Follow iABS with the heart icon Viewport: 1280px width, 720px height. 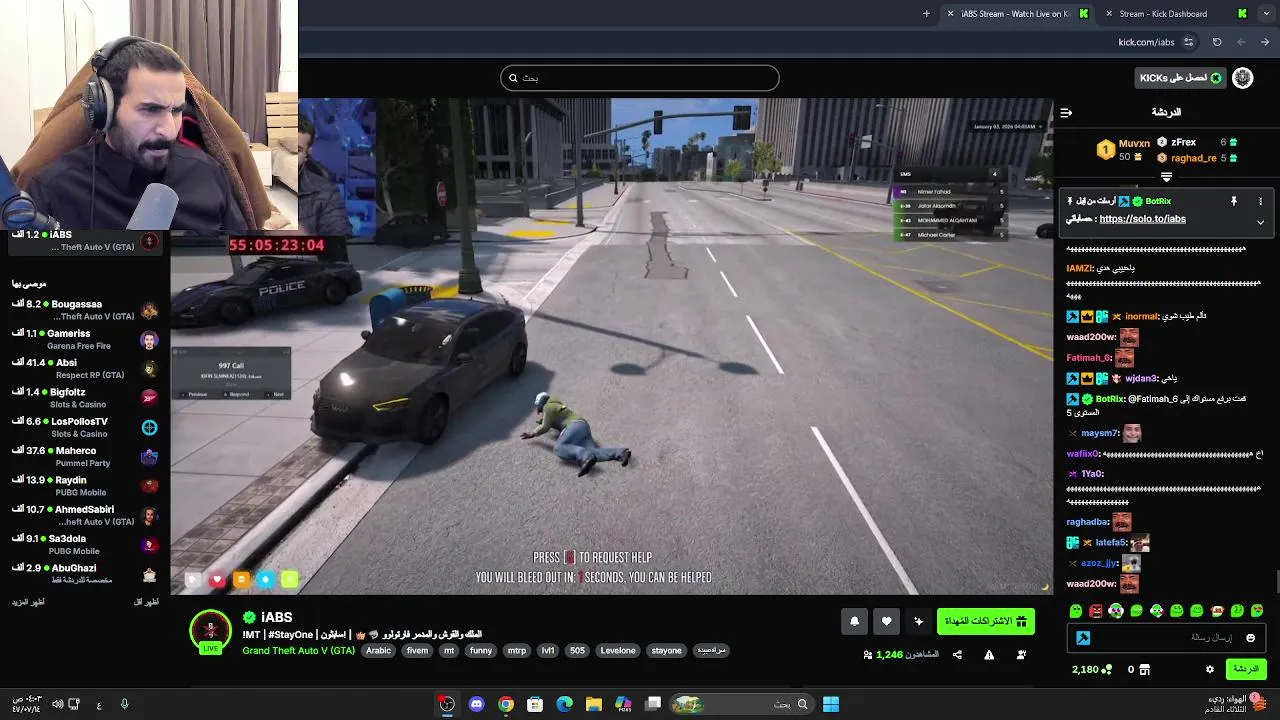886,621
